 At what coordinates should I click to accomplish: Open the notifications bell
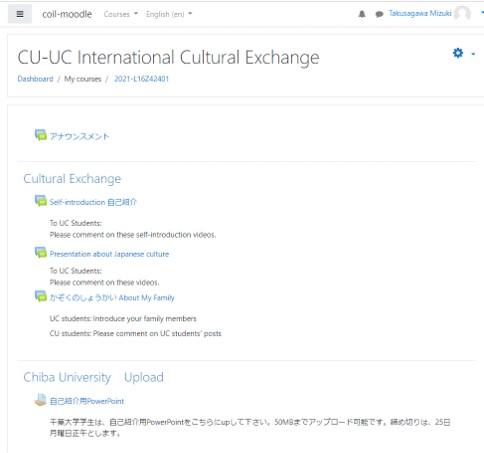(x=362, y=14)
